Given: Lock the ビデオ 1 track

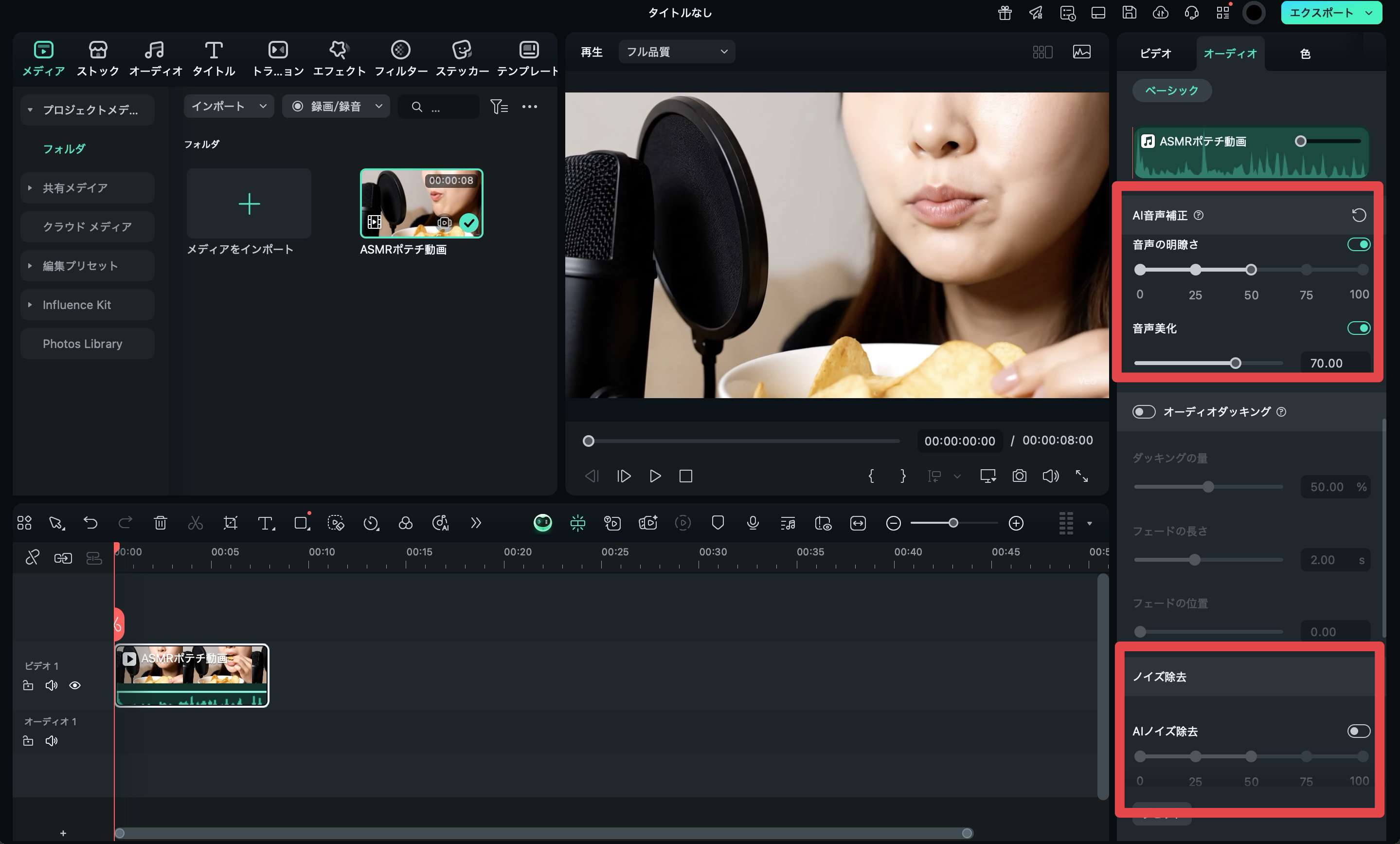Looking at the screenshot, I should (x=28, y=685).
